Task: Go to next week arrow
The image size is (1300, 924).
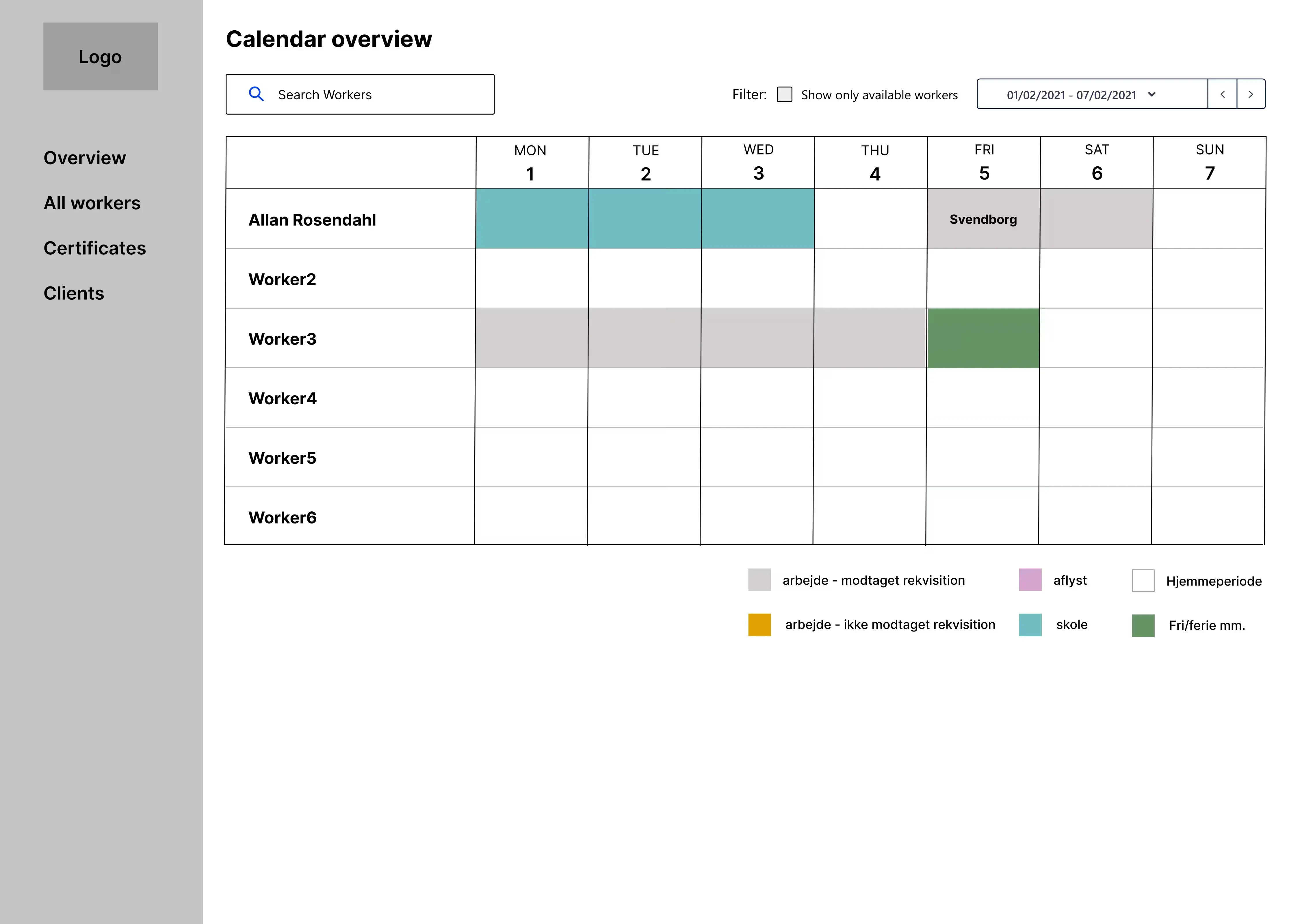Action: tap(1251, 94)
